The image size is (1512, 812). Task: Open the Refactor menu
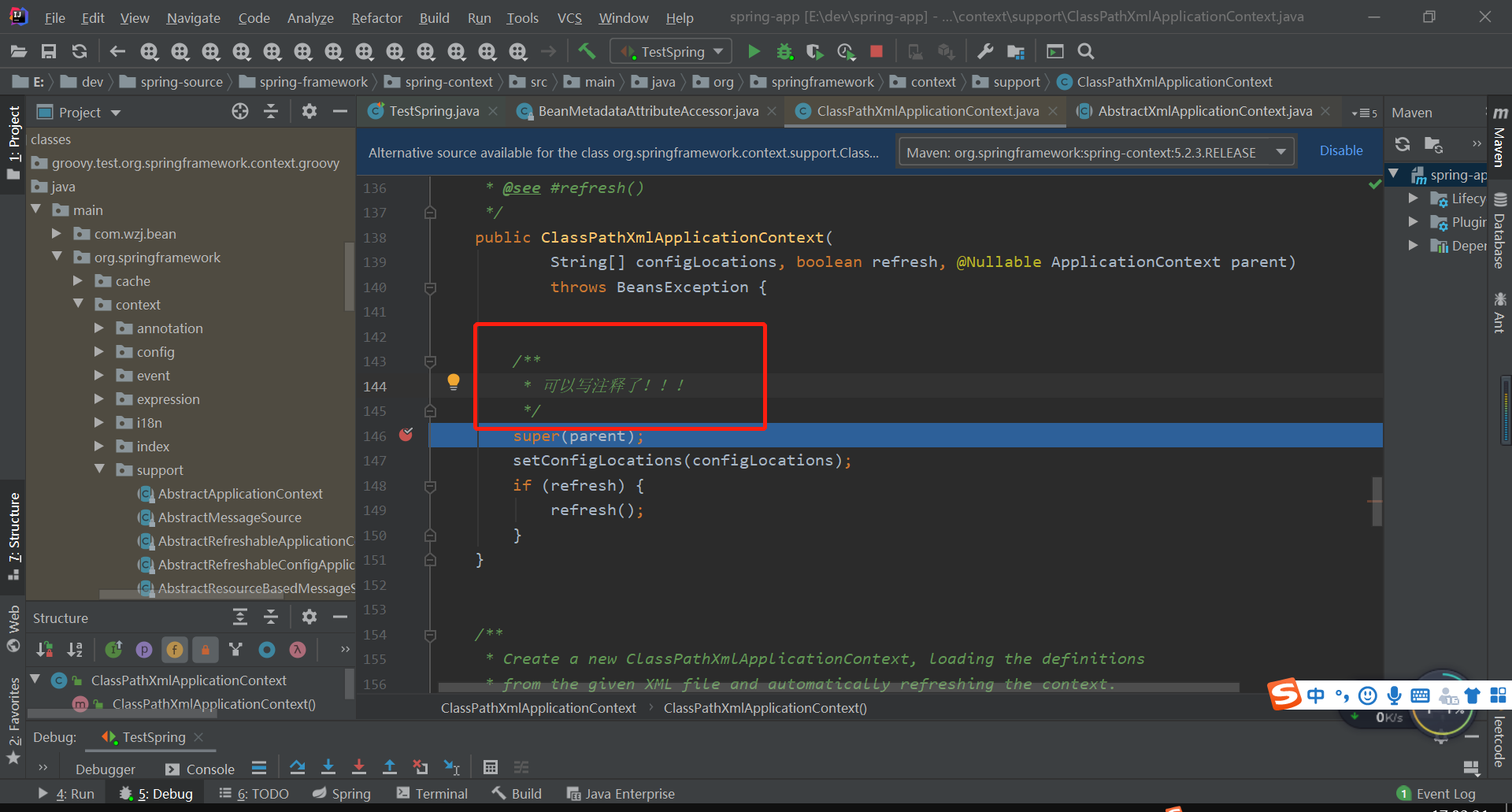(376, 17)
